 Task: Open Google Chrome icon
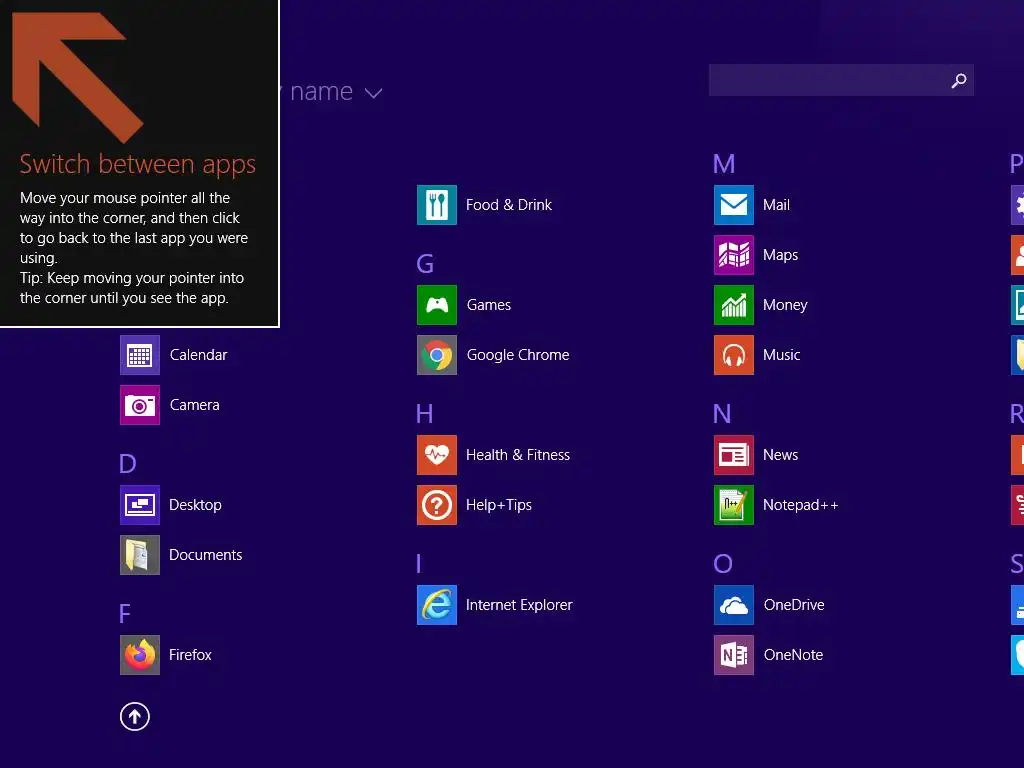437,355
